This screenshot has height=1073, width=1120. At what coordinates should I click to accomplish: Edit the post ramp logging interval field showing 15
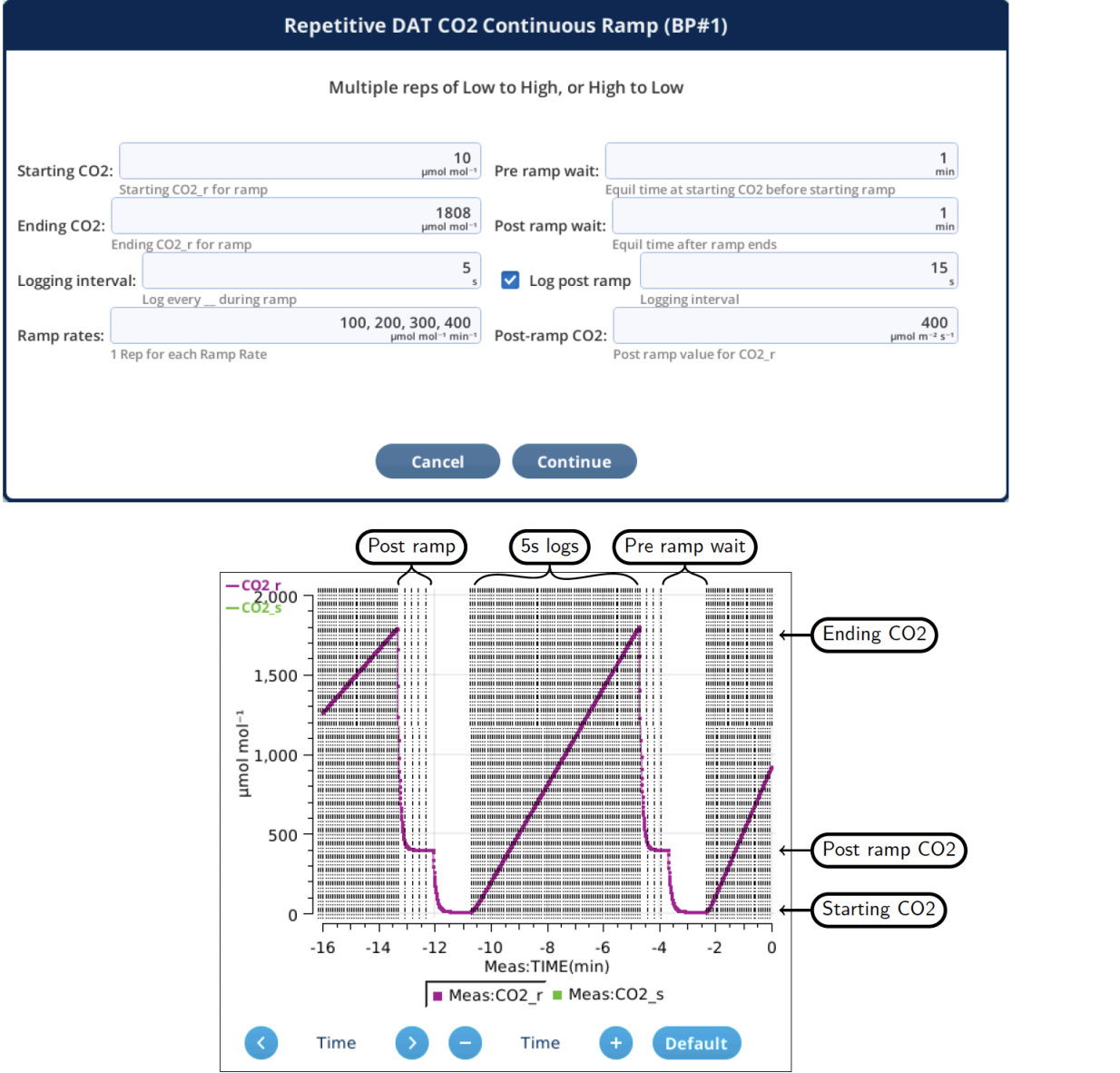point(799,271)
